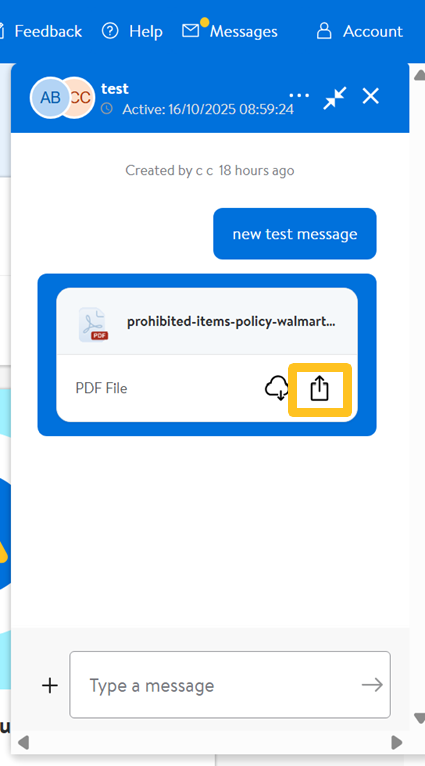
Task: Open the Account menu
Action: [360, 31]
